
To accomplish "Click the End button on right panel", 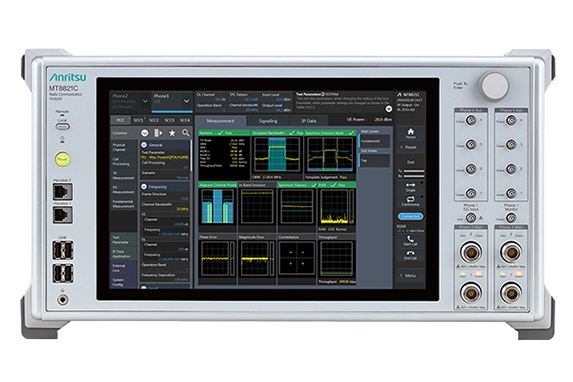I will pyautogui.click(x=410, y=162).
